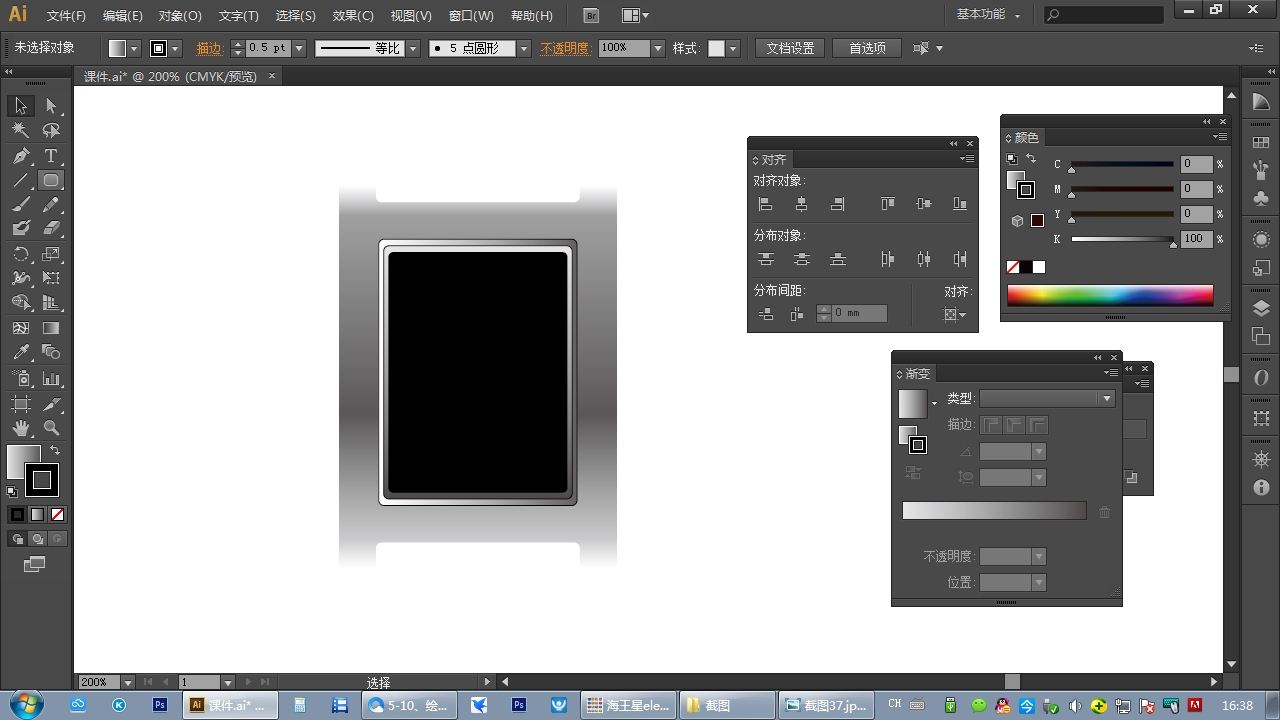Choose the Hand tool
Screen dimensions: 1280x720
[21, 428]
